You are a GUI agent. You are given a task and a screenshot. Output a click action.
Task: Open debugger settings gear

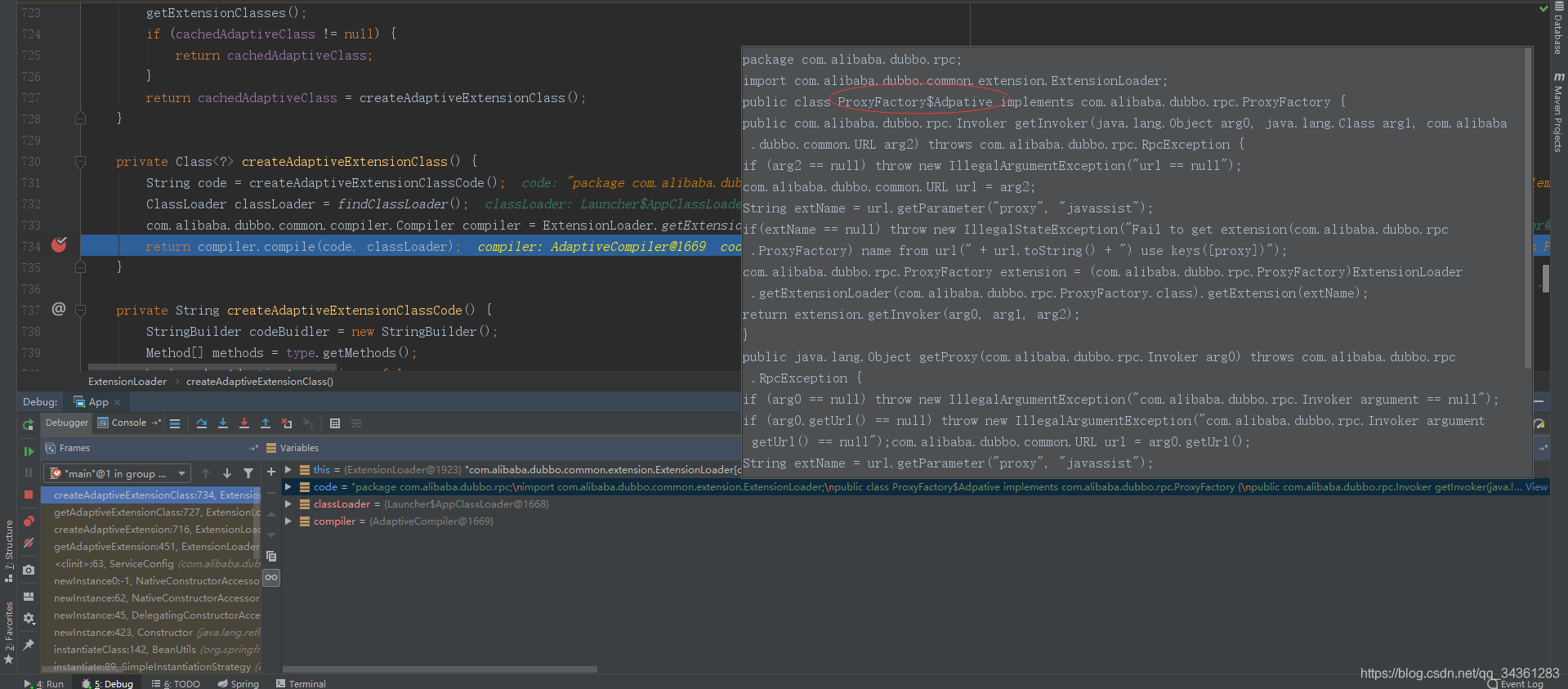click(x=29, y=619)
